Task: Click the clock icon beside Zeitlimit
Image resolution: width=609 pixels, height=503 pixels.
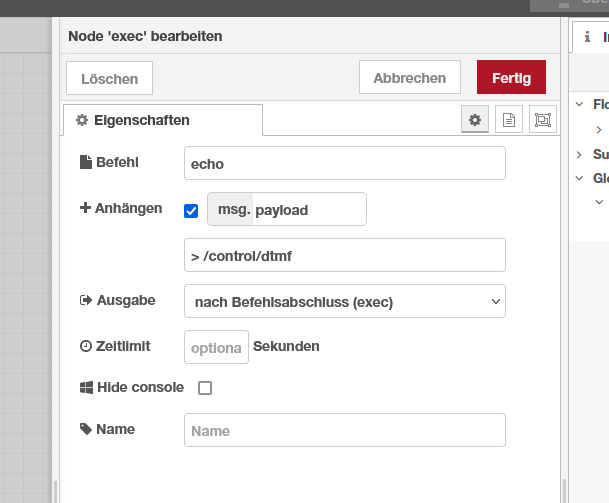Action: (x=85, y=347)
